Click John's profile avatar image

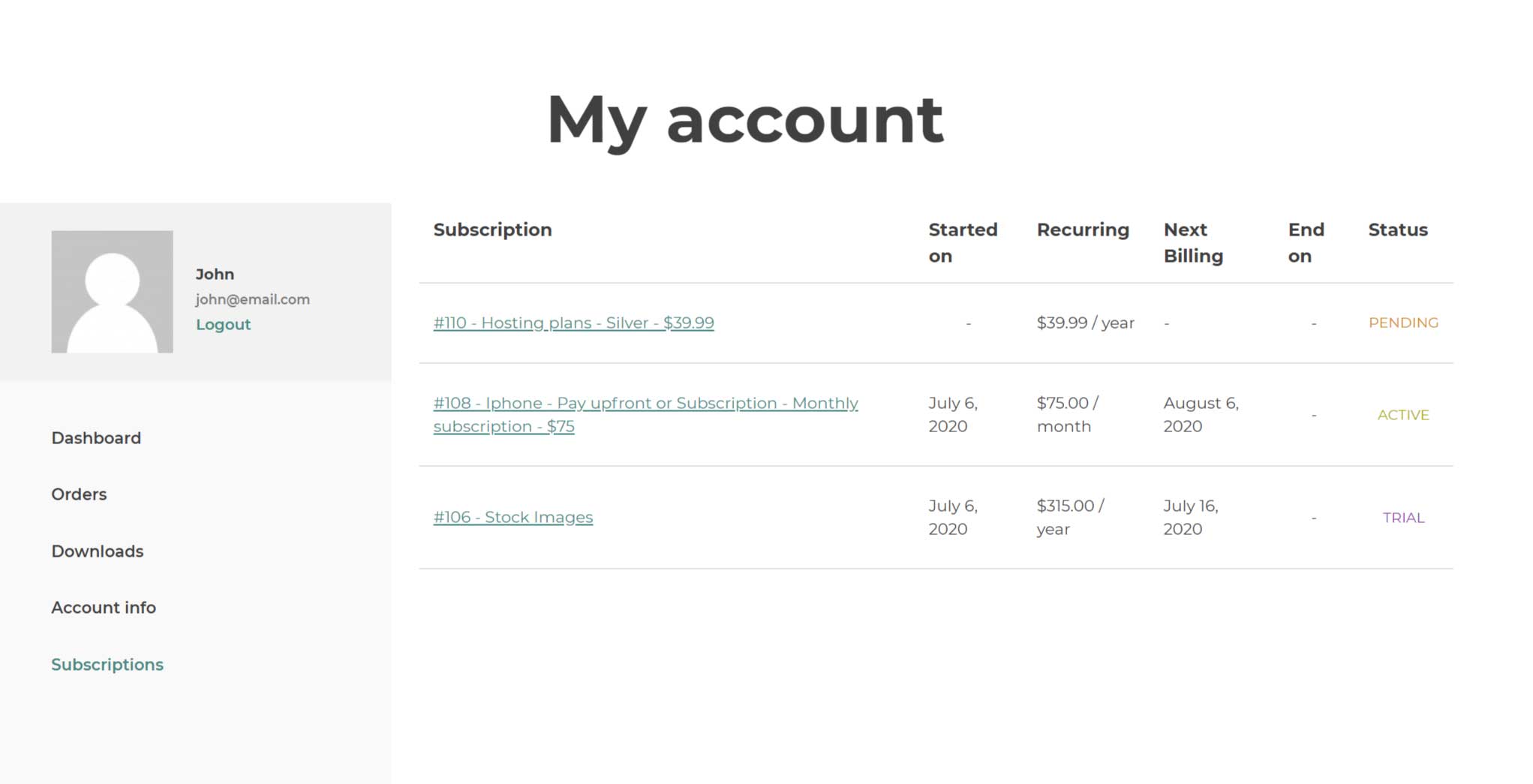(112, 292)
